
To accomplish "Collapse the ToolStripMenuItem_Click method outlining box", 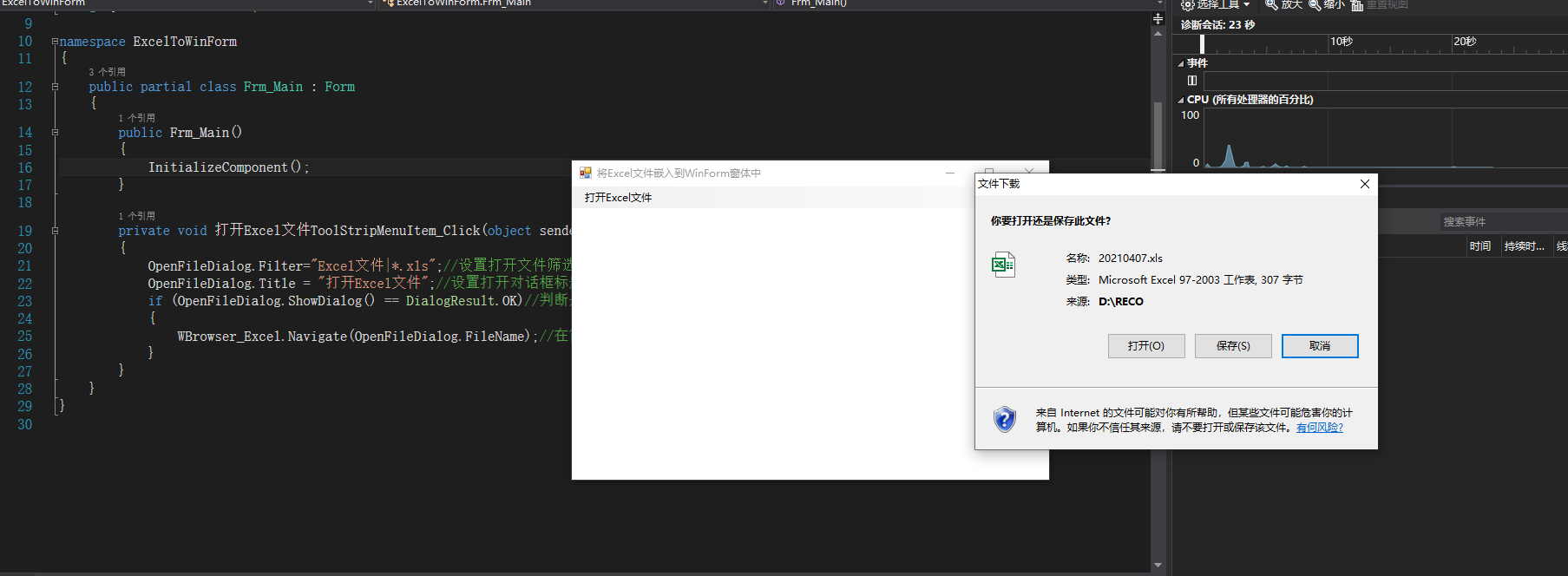I will click(55, 231).
